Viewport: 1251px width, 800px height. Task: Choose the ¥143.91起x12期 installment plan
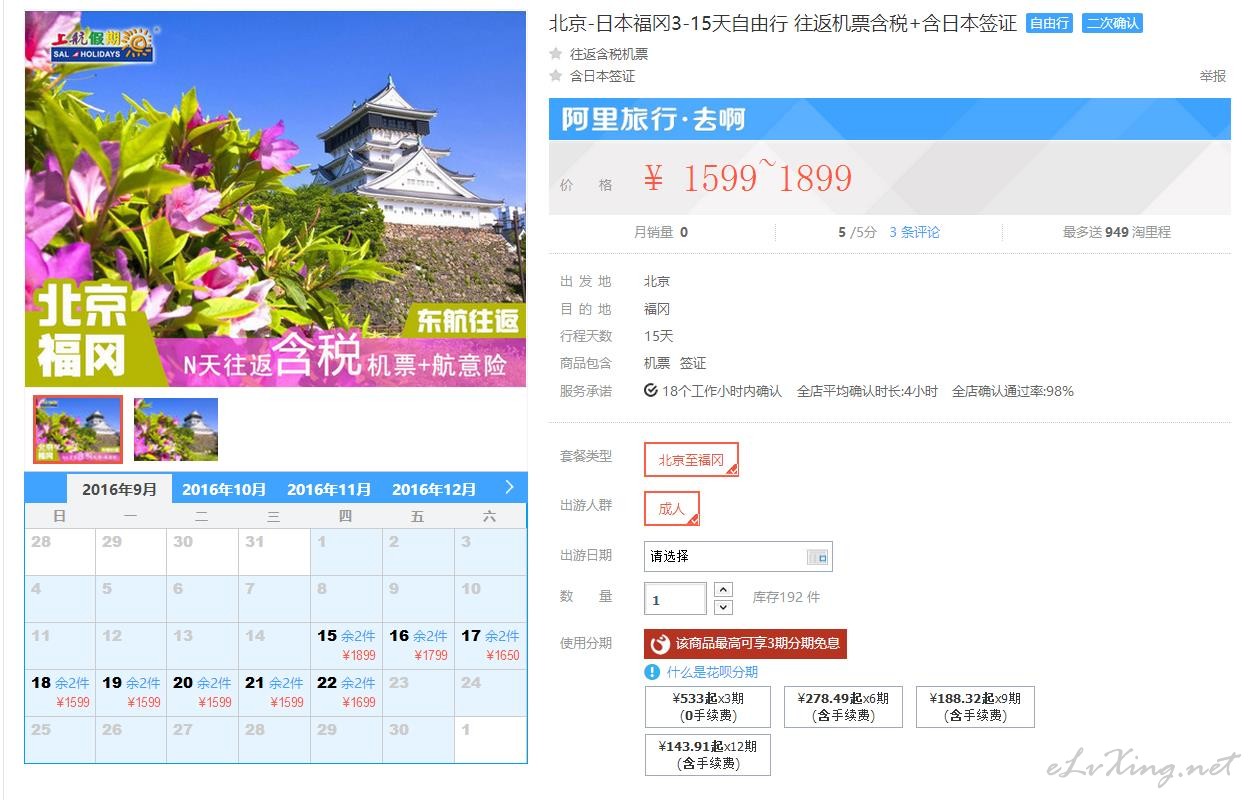pyautogui.click(x=708, y=755)
